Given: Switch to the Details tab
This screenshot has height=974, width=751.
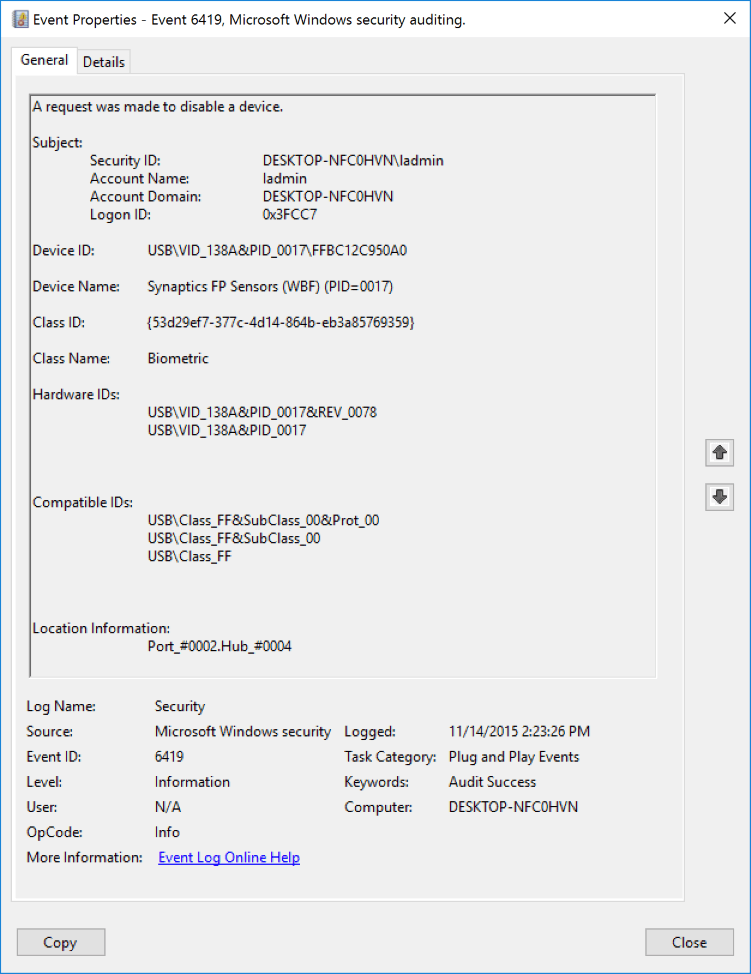Looking at the screenshot, I should (104, 62).
